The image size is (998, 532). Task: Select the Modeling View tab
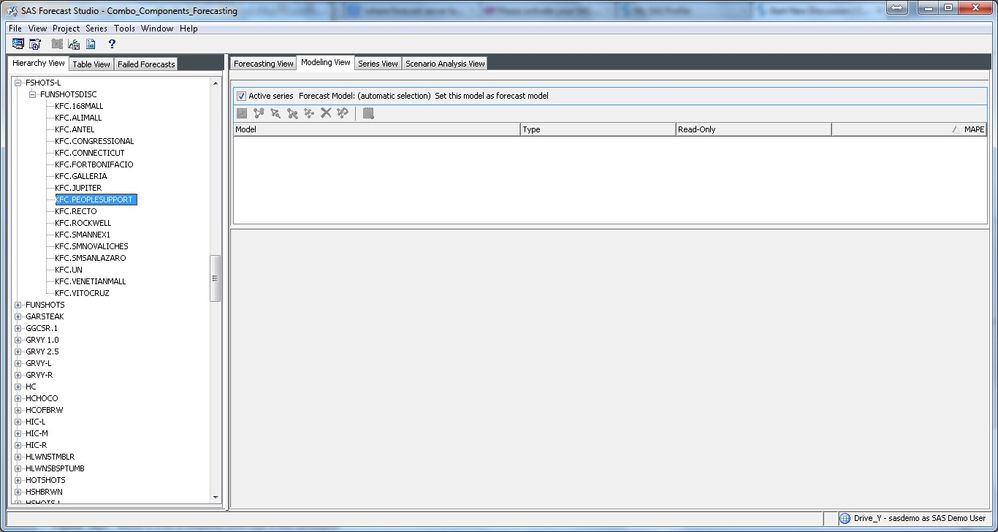(x=326, y=62)
